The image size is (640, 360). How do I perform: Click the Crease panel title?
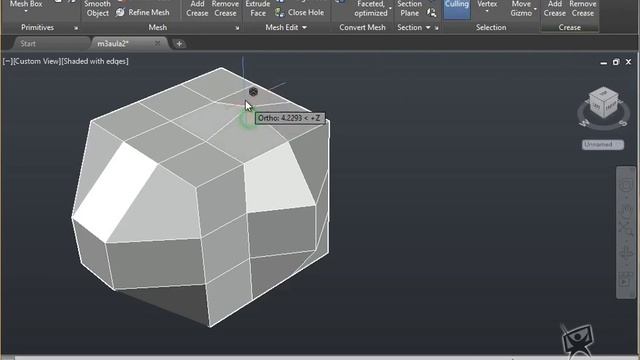569,27
